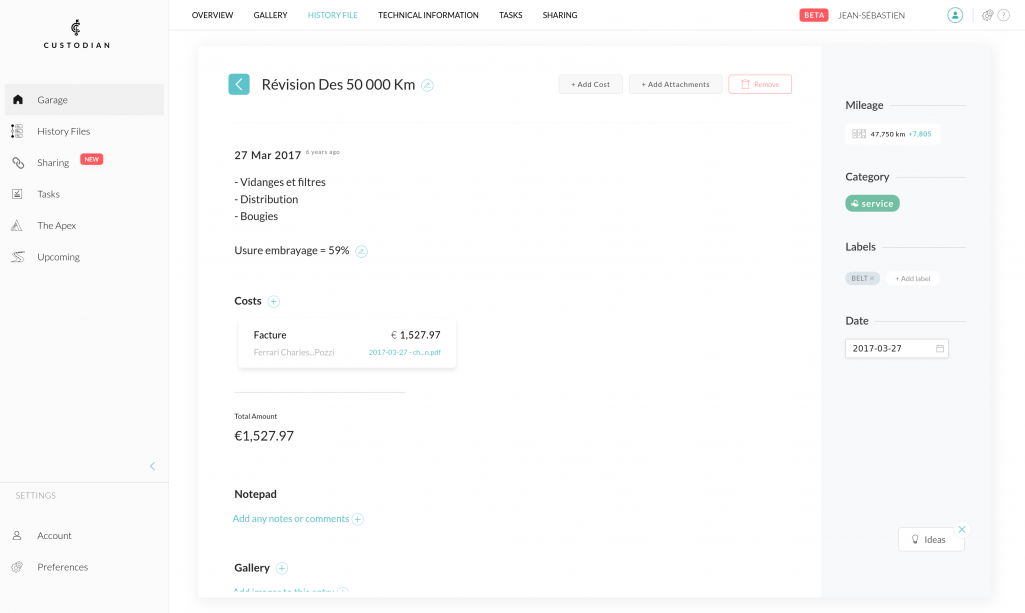1025x613 pixels.
Task: Dismiss the Ideas widget
Action: [x=962, y=529]
